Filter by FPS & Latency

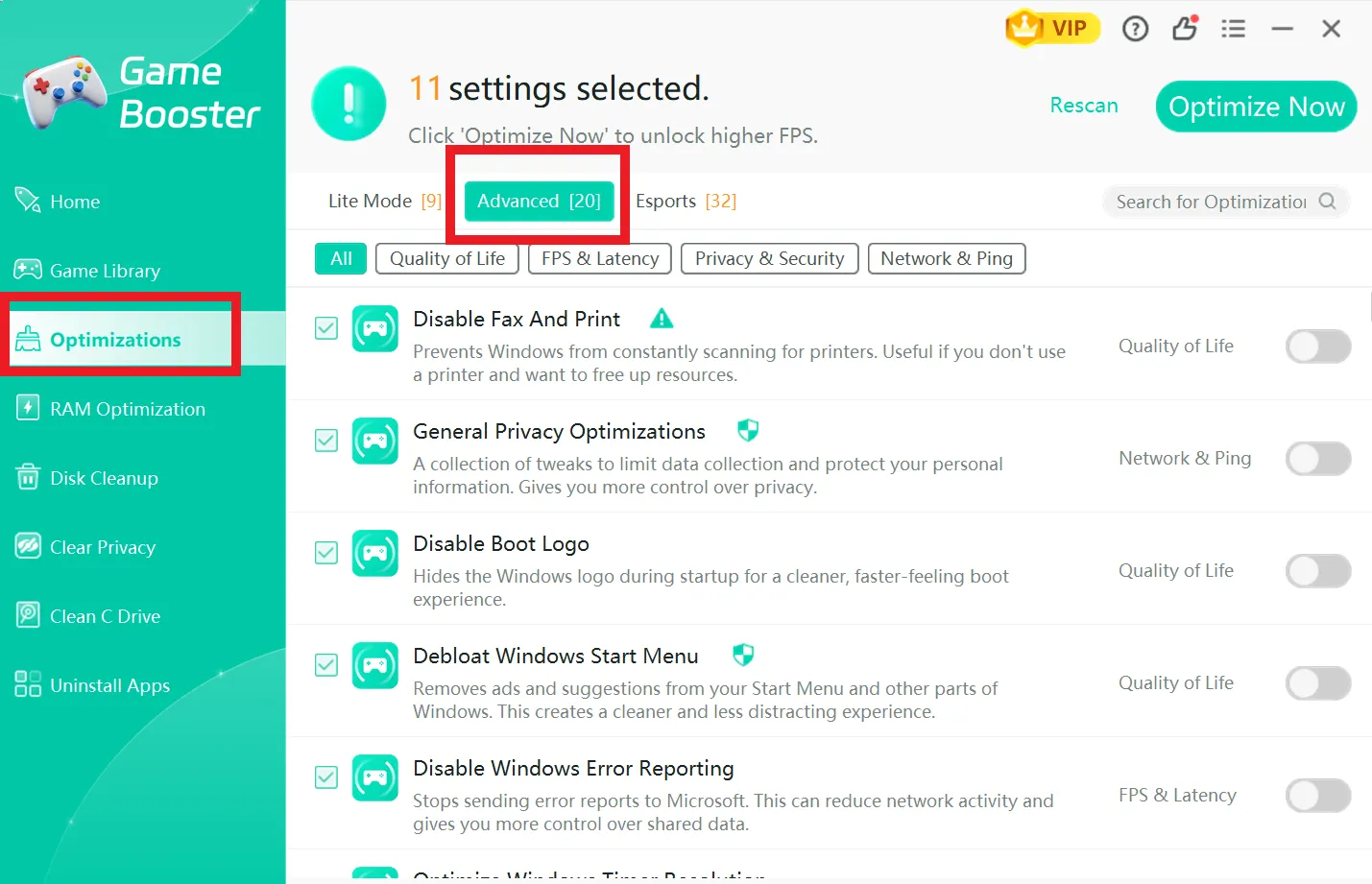[600, 258]
